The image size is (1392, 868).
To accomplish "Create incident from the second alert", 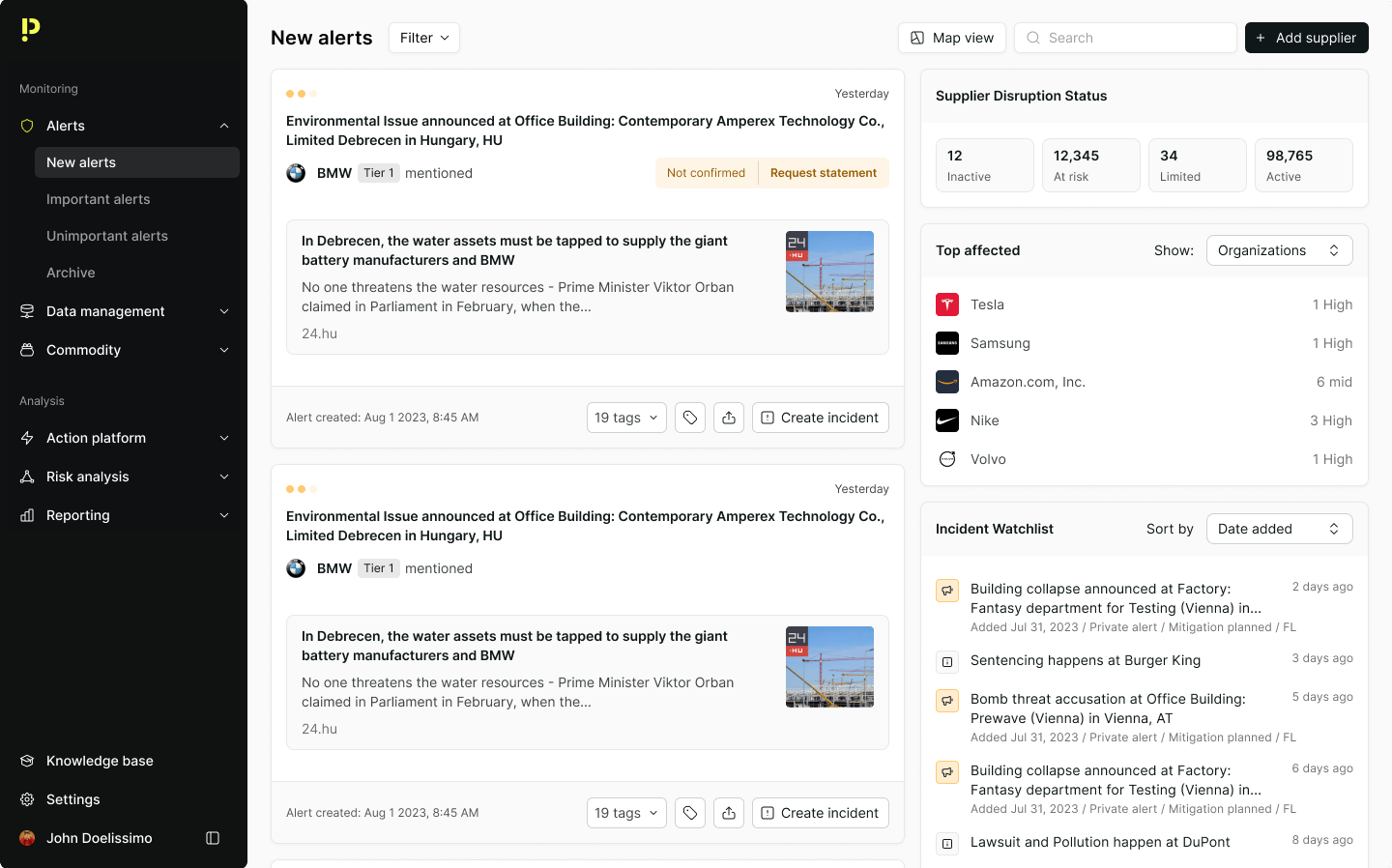I will tap(821, 813).
